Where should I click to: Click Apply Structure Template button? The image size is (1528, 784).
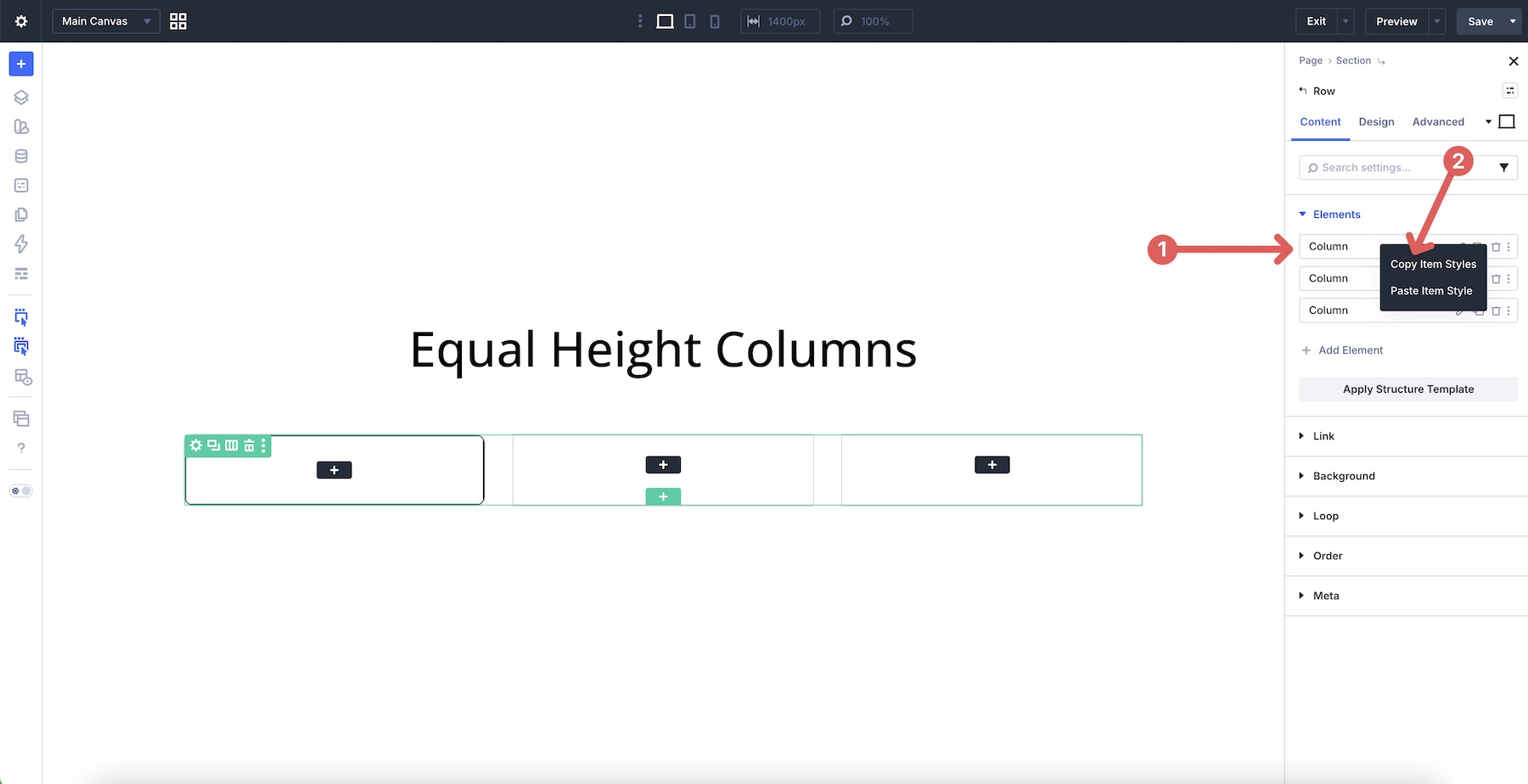[x=1408, y=389]
